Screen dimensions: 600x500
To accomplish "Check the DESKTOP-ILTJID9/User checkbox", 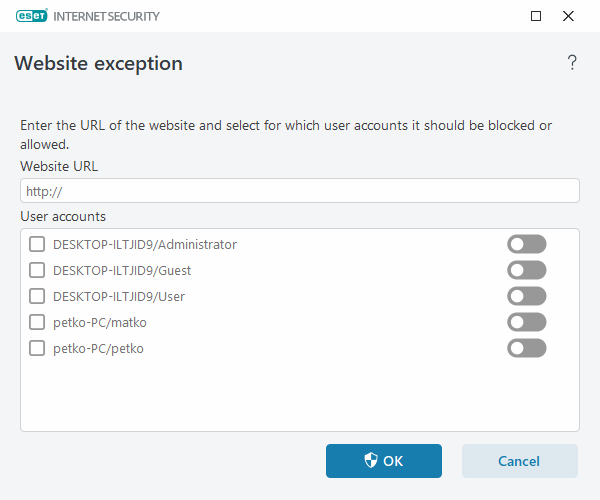I will point(37,296).
